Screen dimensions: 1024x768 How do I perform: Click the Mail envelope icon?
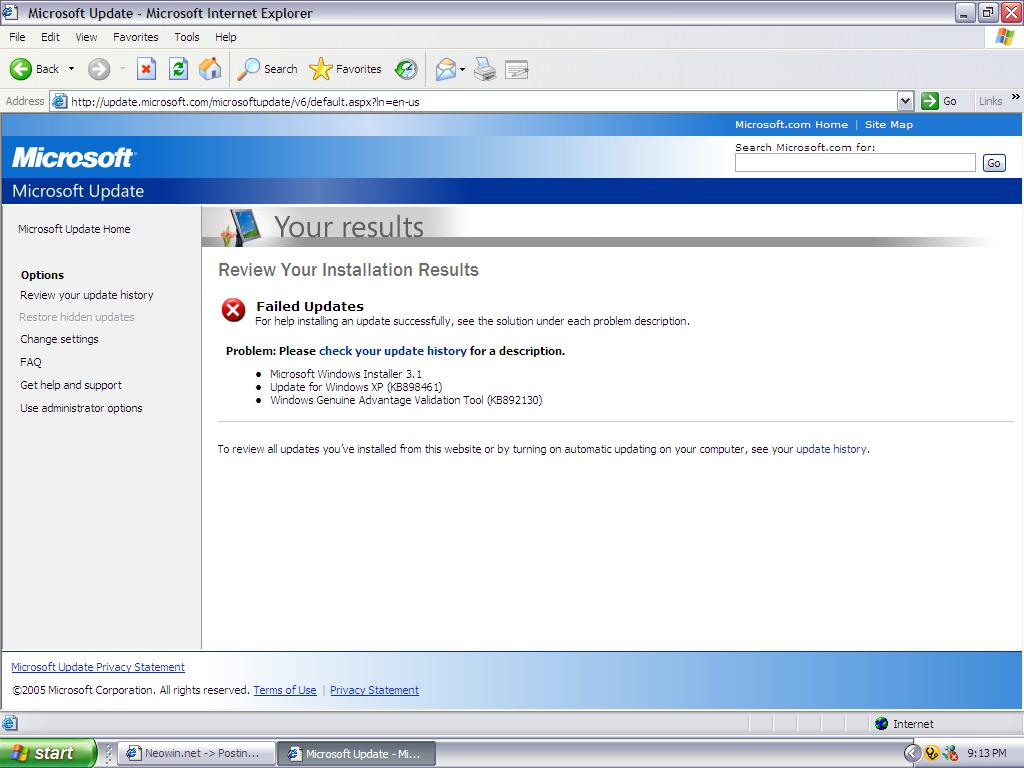tap(445, 69)
